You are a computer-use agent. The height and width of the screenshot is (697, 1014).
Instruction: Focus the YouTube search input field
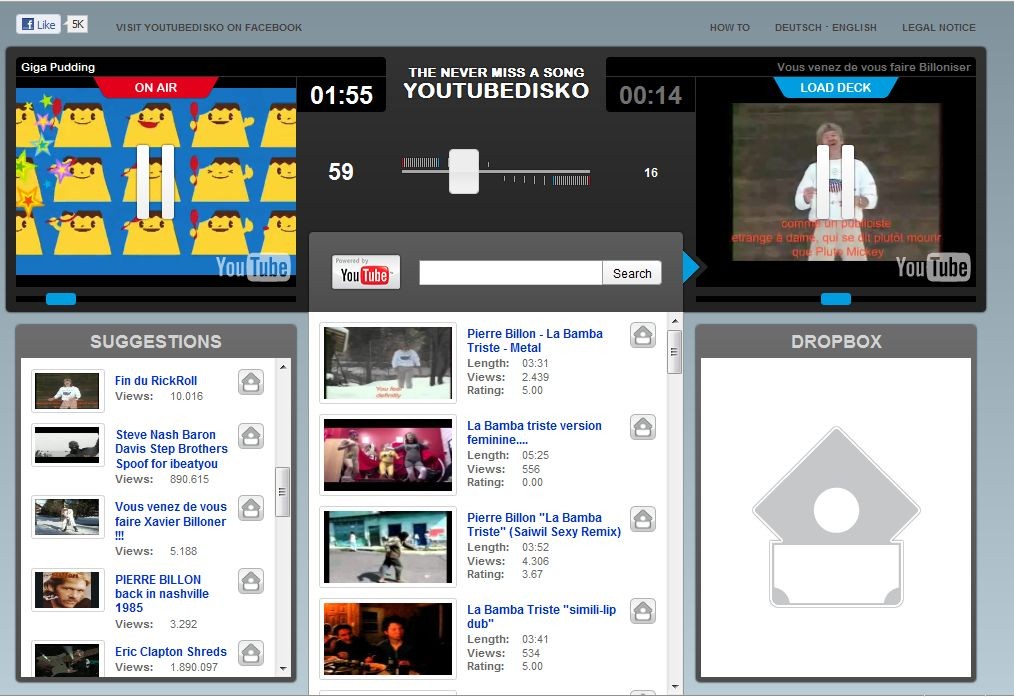tap(510, 273)
